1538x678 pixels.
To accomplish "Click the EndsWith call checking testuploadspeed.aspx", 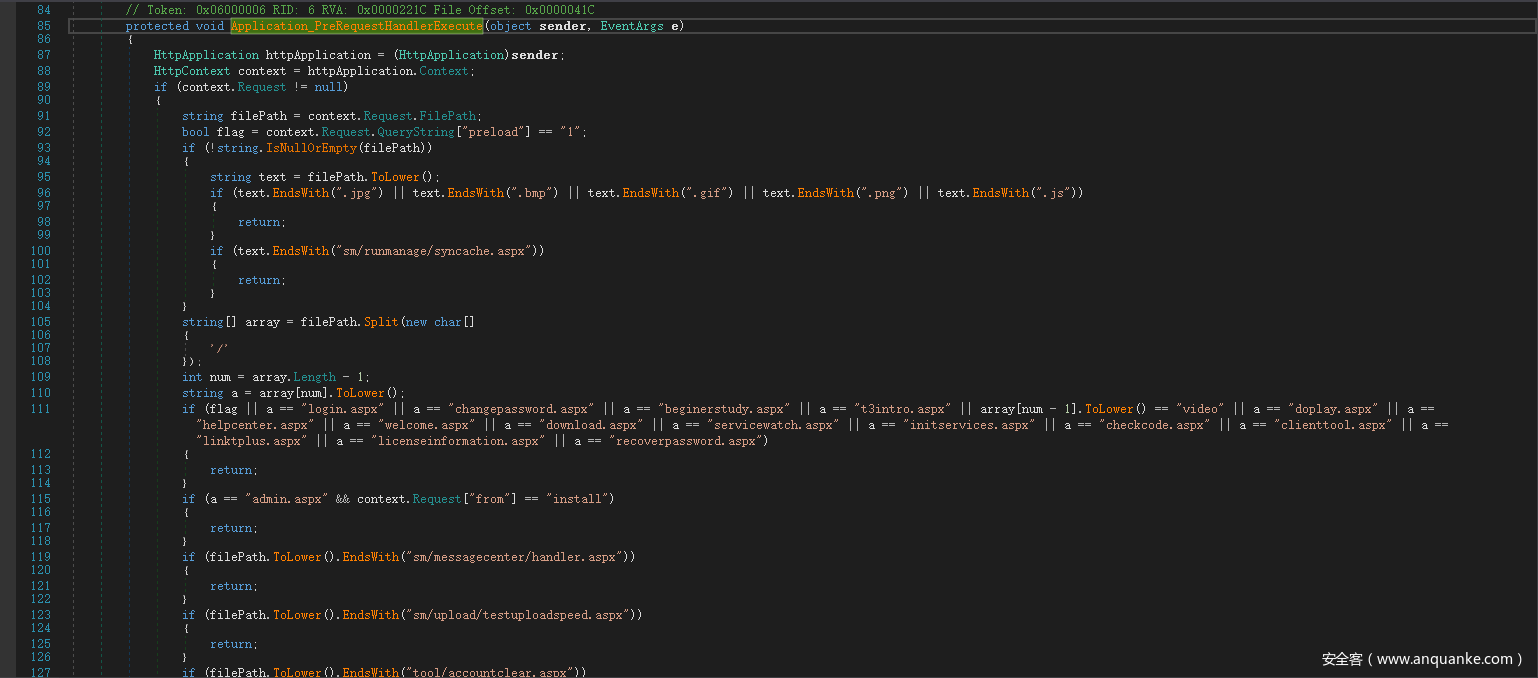I will (371, 614).
